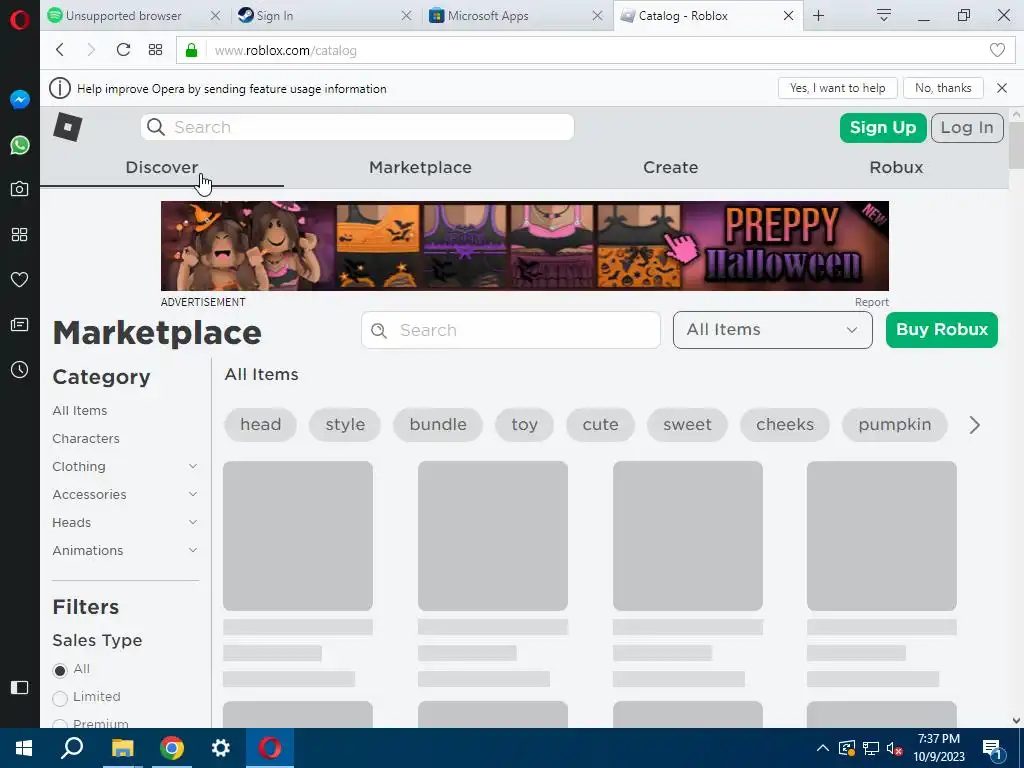Viewport: 1024px width, 768px height.
Task: Open the All Items dropdown
Action: (x=773, y=330)
